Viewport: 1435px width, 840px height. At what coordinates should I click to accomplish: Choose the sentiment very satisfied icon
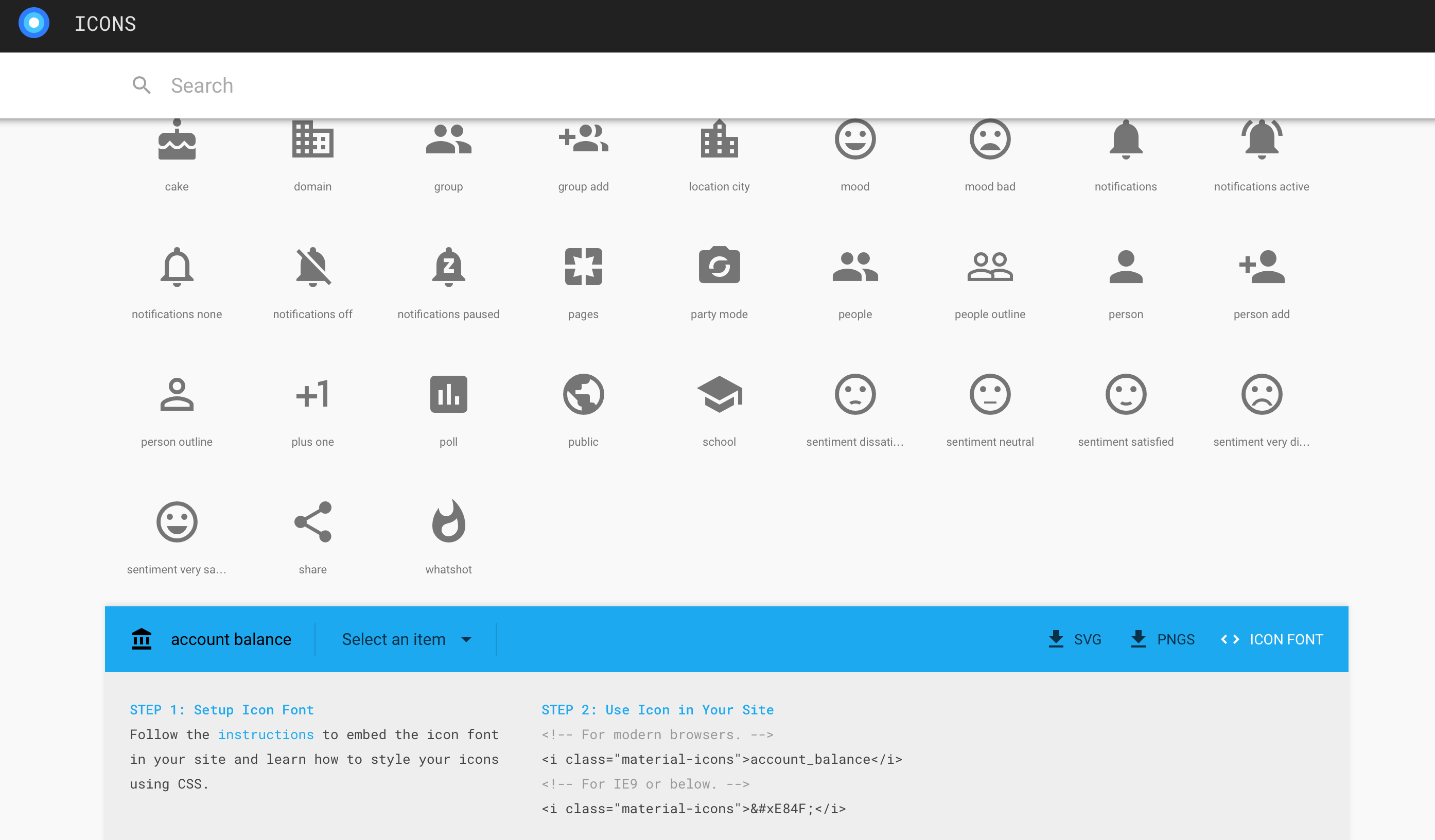[177, 521]
